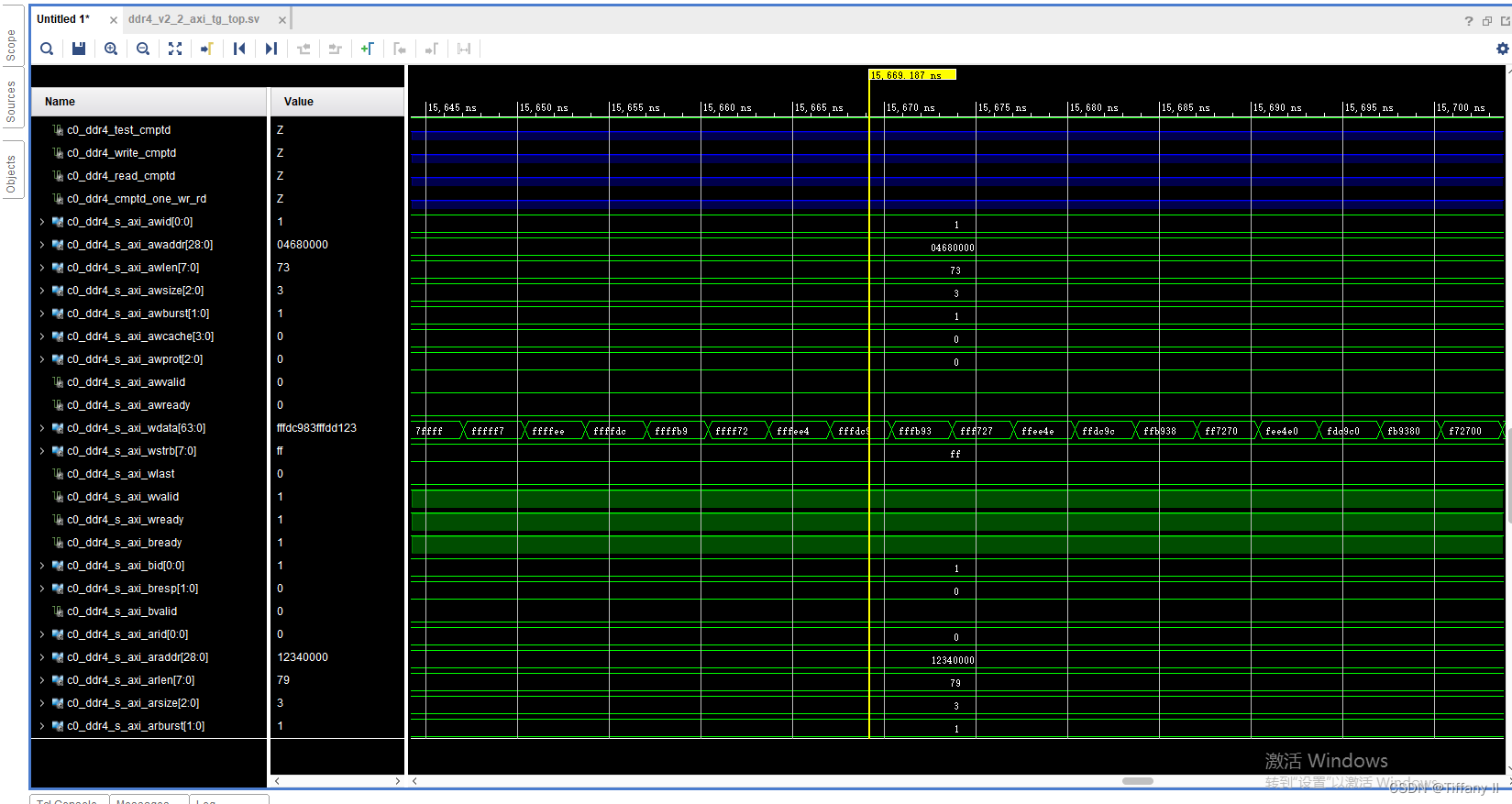Select signal c0_ddr4_s_axi_bready

tap(124, 543)
